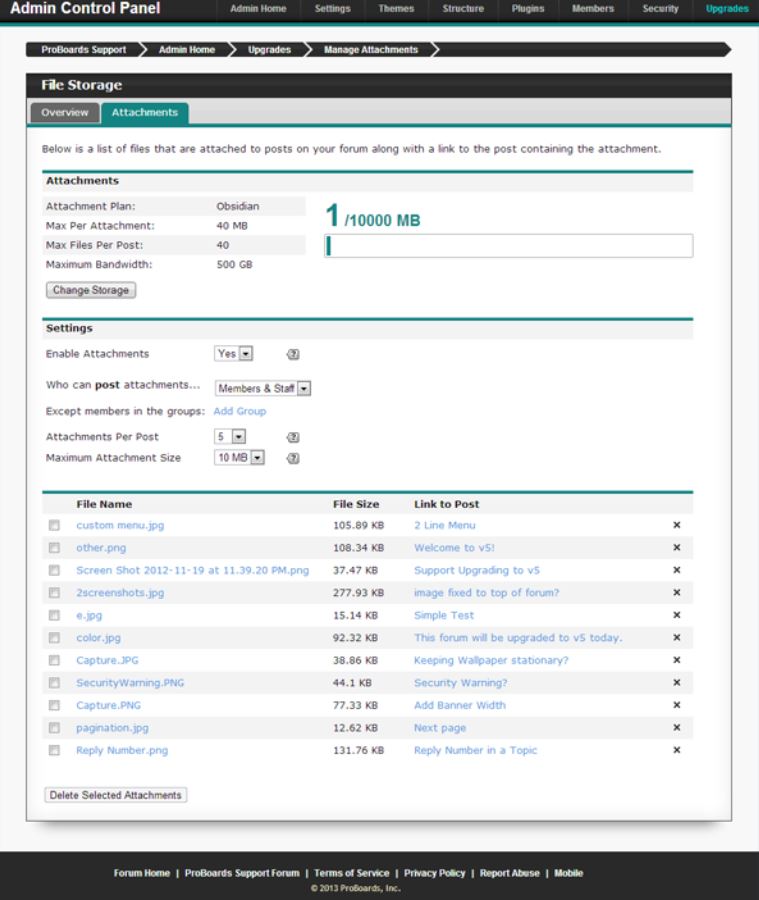The width and height of the screenshot is (759, 900).
Task: Check the Capture.PNG row checkbox
Action: 54,705
